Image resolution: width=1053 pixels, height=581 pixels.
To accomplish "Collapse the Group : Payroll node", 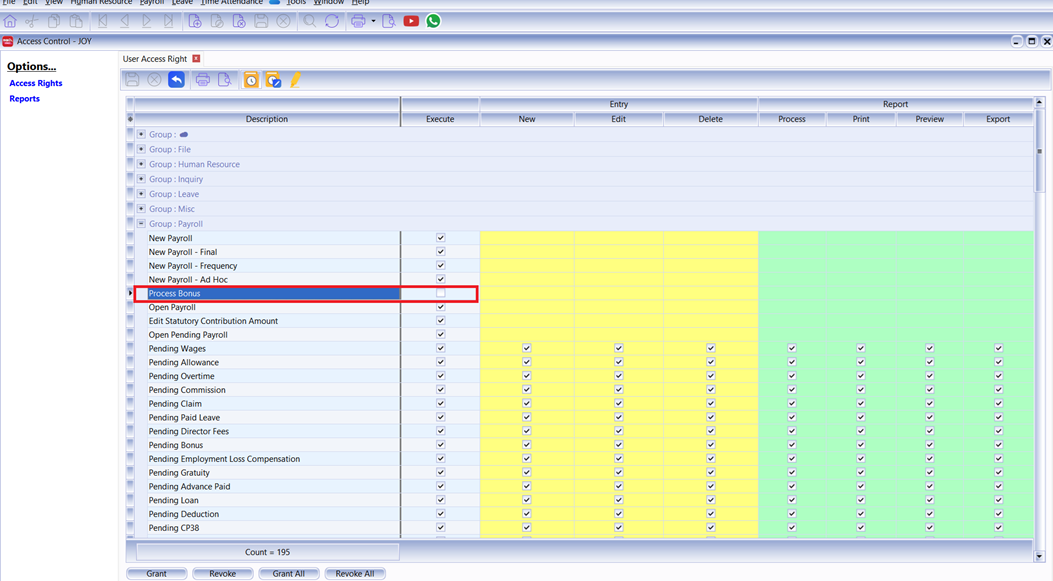I will [141, 224].
